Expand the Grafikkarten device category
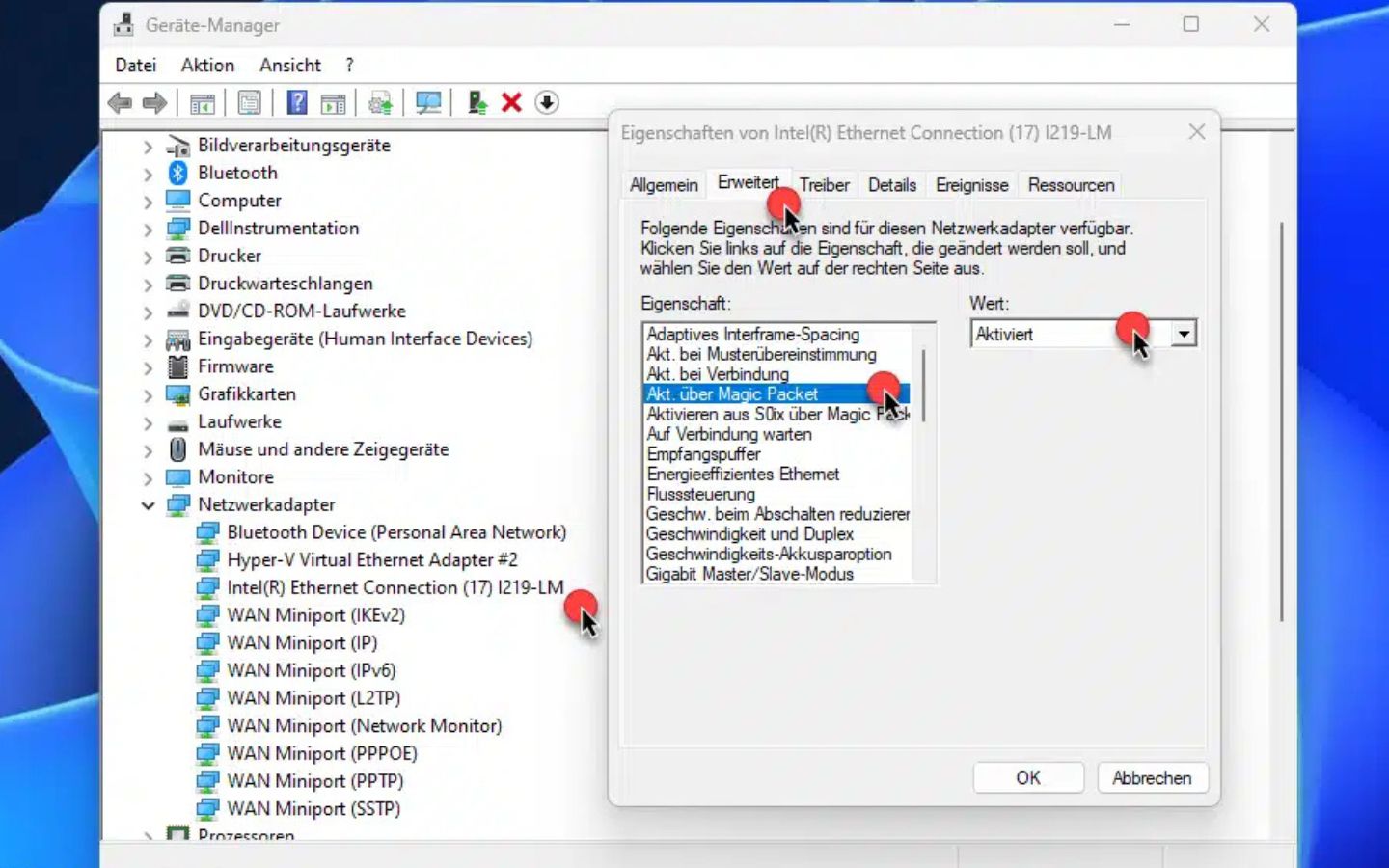1389x868 pixels. (147, 394)
